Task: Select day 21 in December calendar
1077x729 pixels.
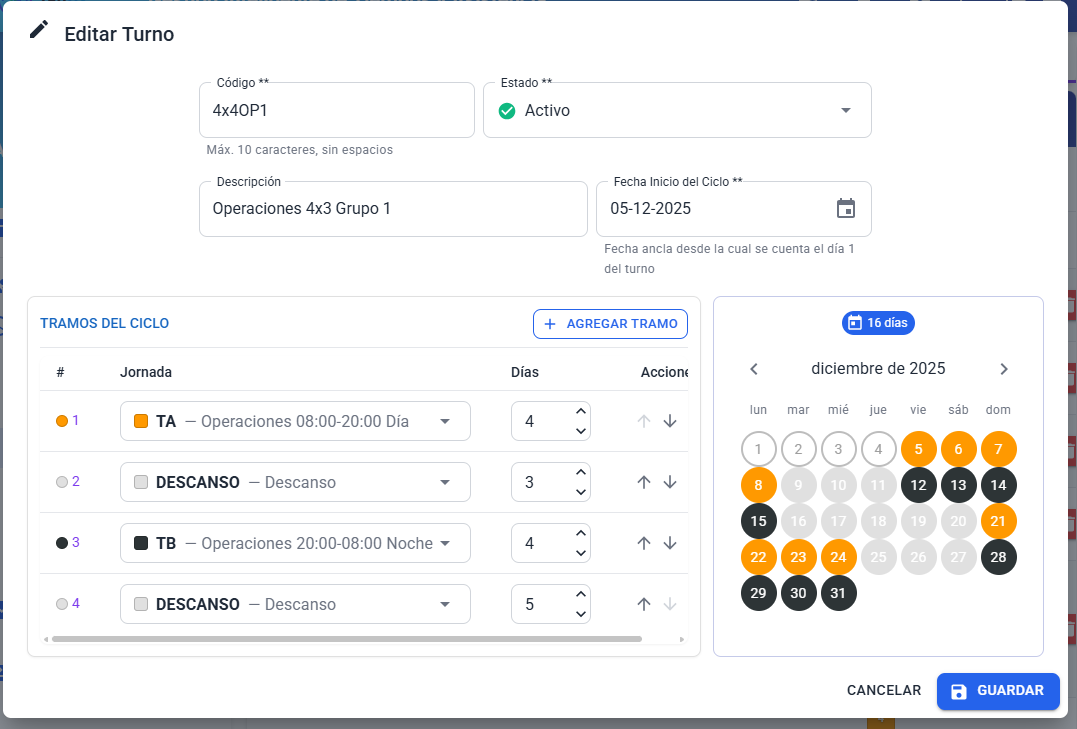Action: pos(998,521)
